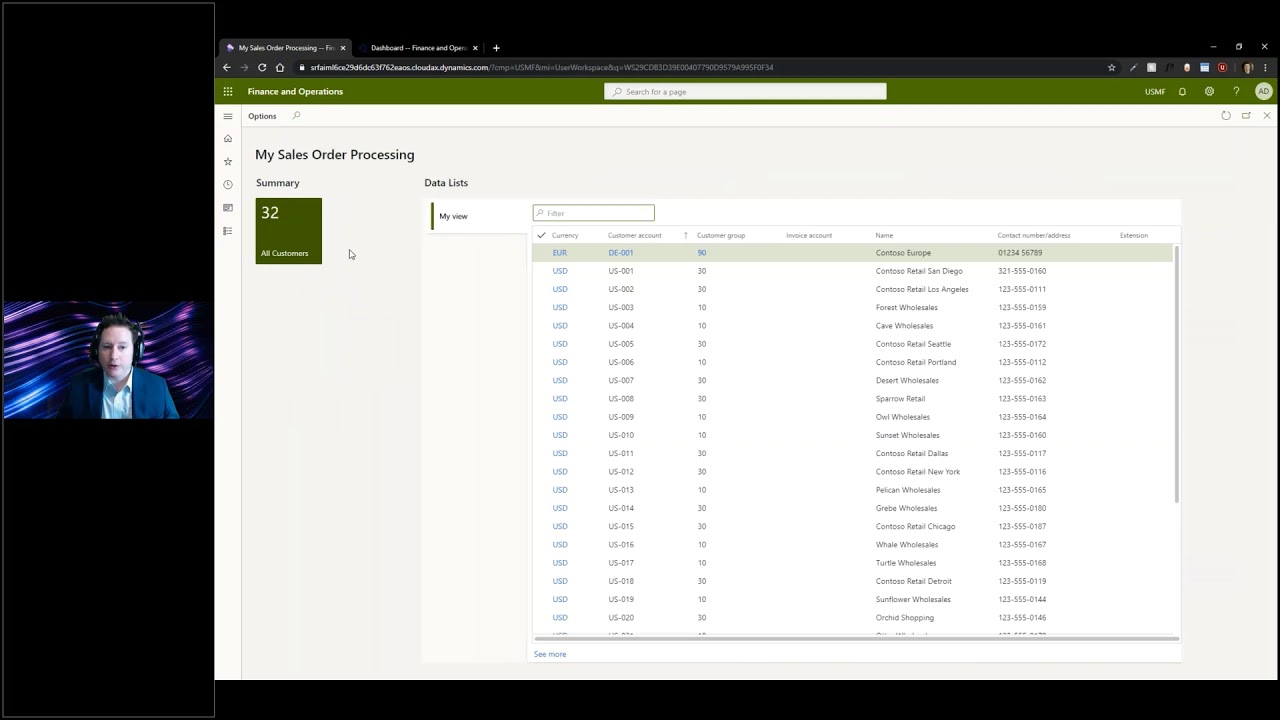
Task: Select the Contoso Retail Seattle row
Action: coord(852,344)
